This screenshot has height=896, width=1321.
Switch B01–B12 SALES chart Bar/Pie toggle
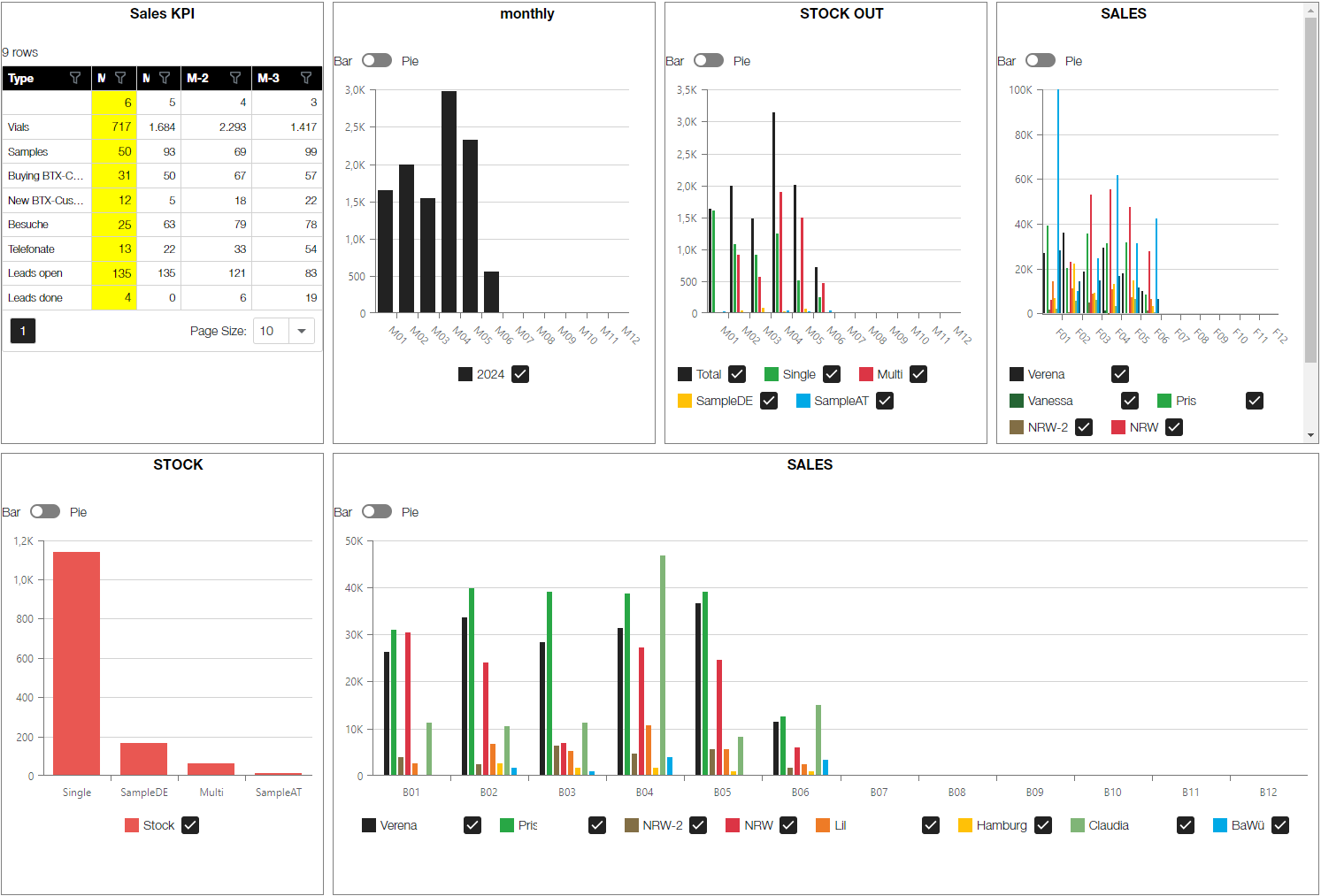click(x=377, y=511)
